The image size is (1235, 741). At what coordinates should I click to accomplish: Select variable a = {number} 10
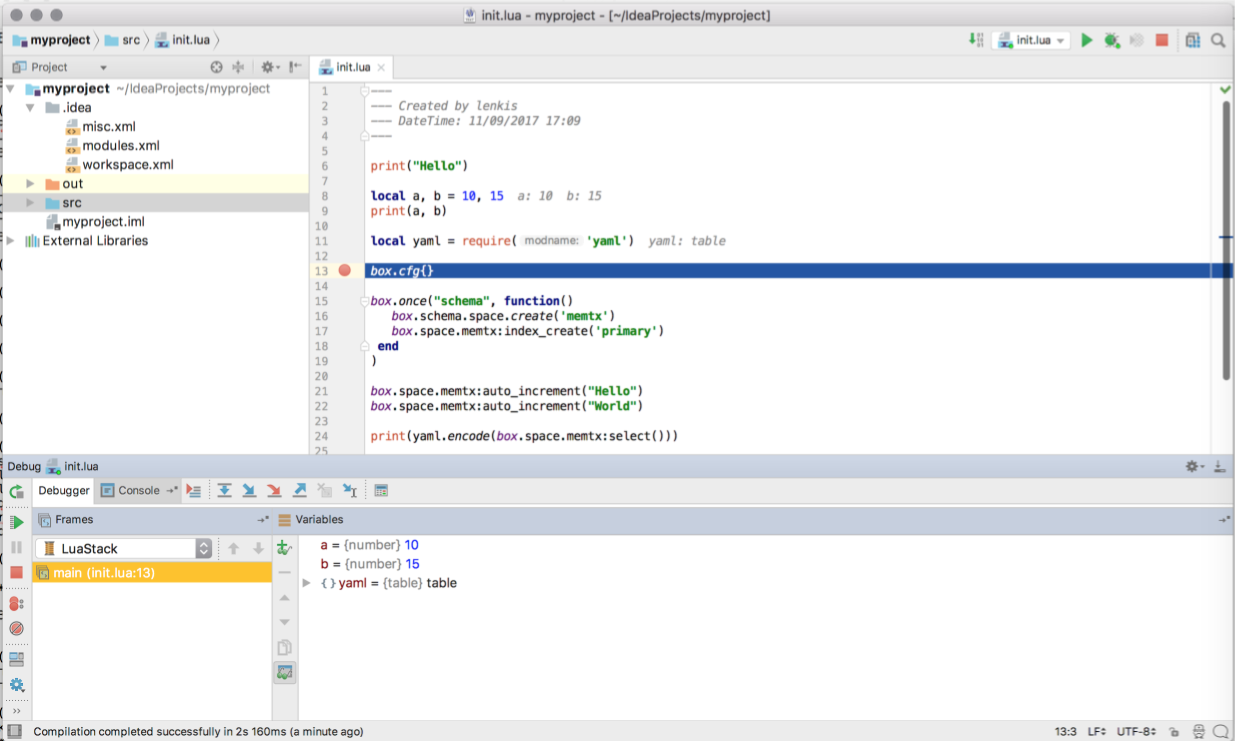(369, 545)
